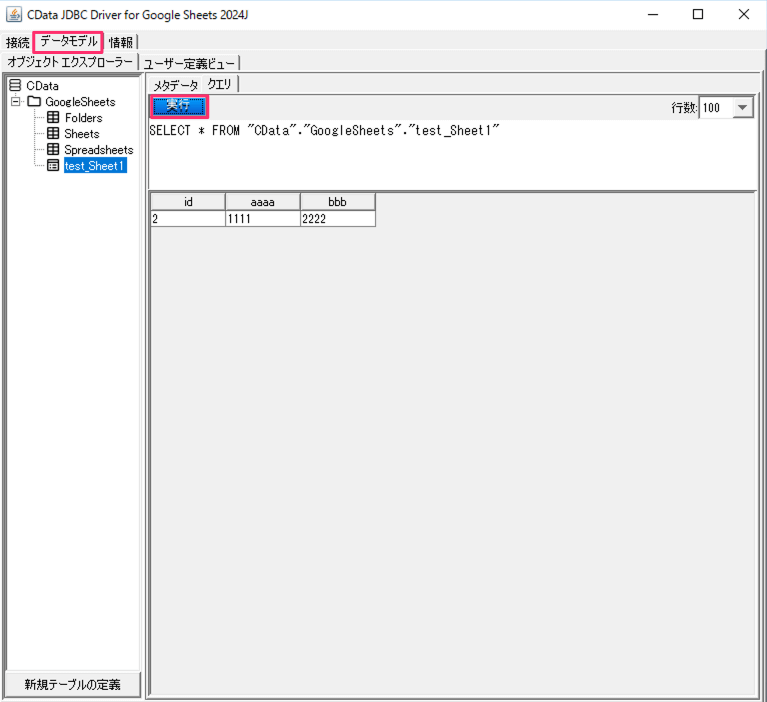Click 新規テーブルの定義 button
Screen dimensions: 767x702
[x=72, y=684]
